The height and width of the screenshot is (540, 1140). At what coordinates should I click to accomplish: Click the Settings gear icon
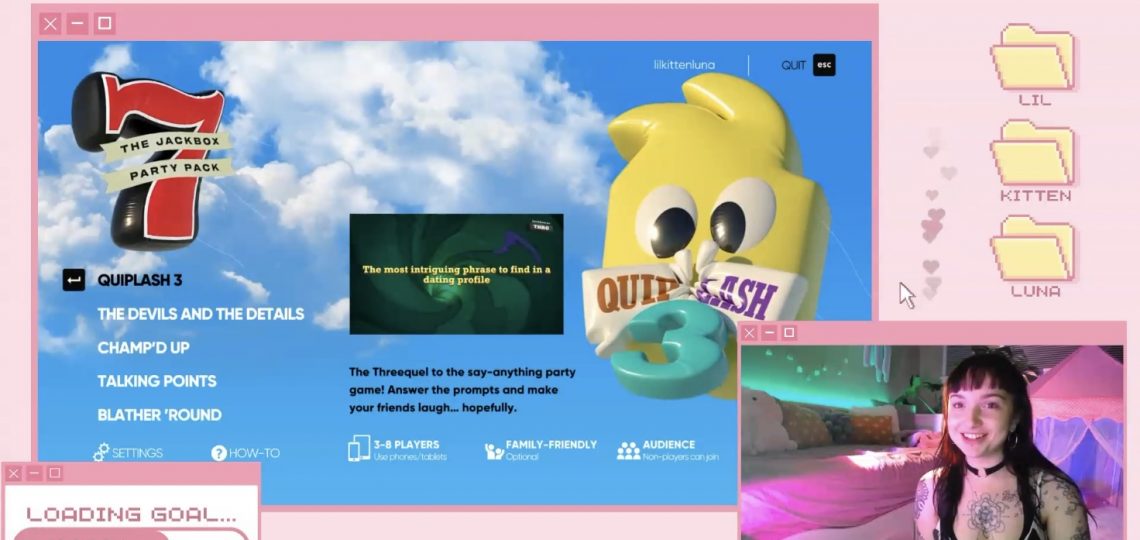tap(101, 453)
